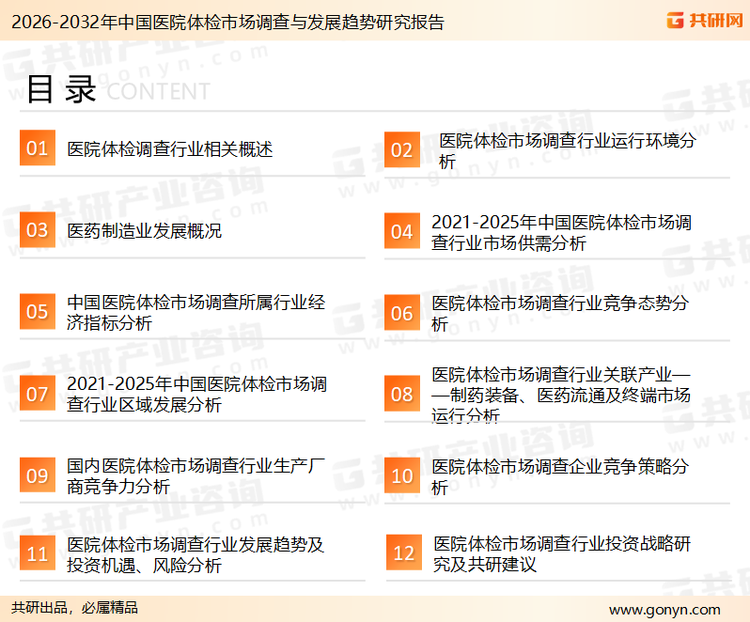750x622 pixels.
Task: Click the orange 08 number badge
Action: tap(402, 394)
